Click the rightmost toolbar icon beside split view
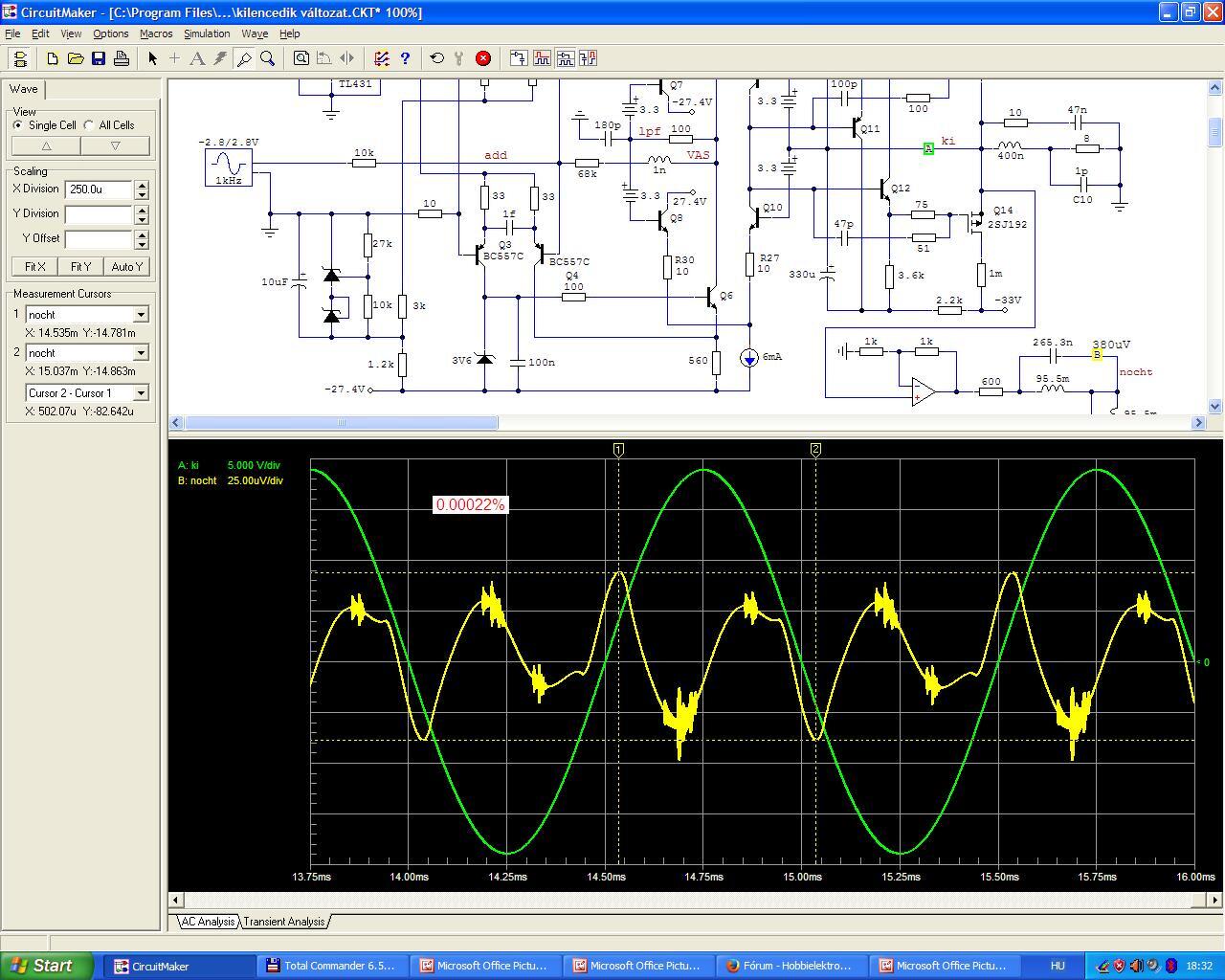 click(588, 58)
